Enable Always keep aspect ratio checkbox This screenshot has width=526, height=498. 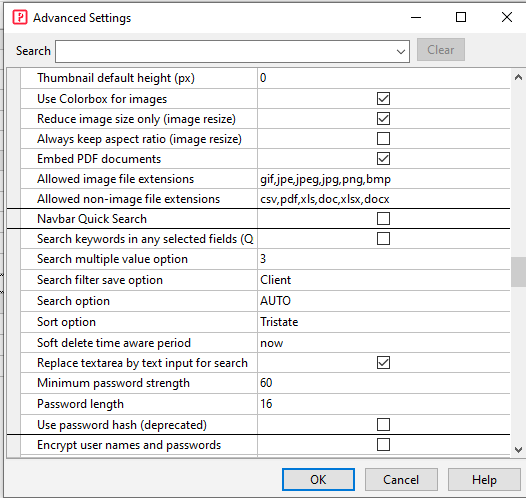coord(383,139)
